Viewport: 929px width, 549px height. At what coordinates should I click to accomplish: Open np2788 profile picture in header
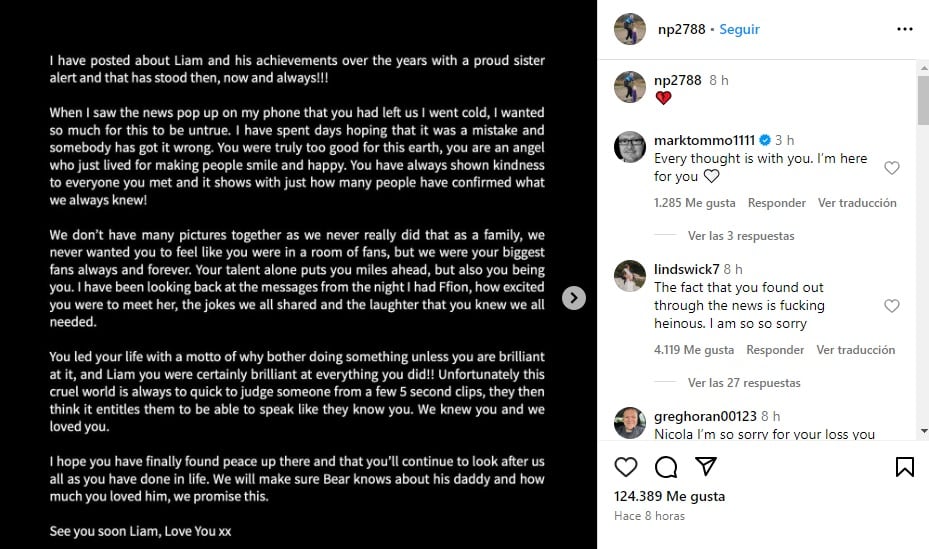point(629,30)
